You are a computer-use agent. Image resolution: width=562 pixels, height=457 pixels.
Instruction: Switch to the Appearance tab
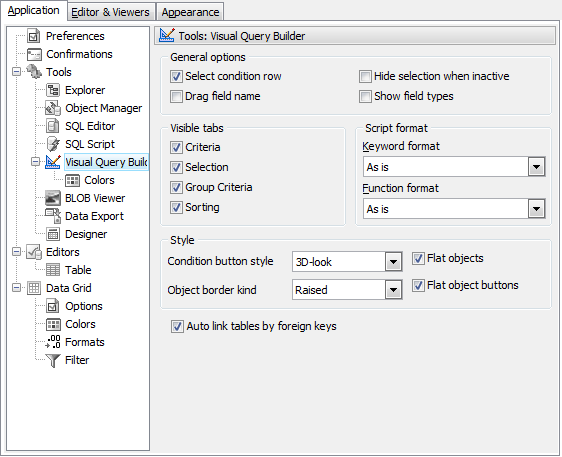click(190, 12)
